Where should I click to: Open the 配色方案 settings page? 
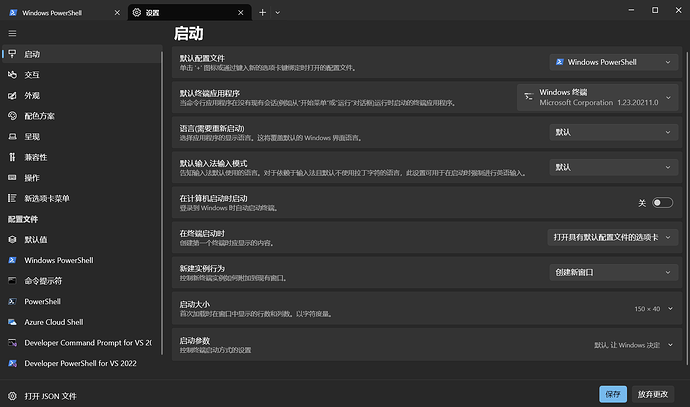tap(82, 116)
